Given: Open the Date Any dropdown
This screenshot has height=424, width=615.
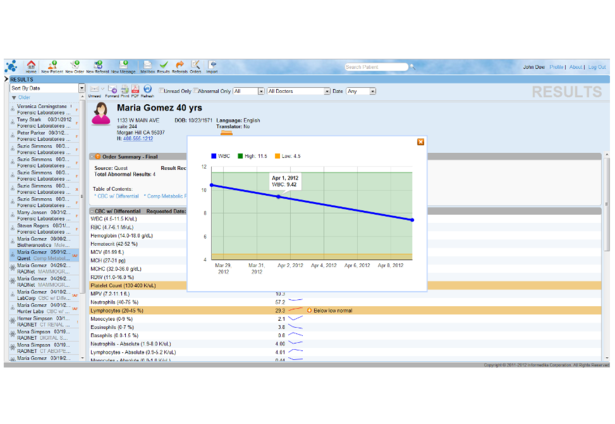Looking at the screenshot, I should [361, 91].
